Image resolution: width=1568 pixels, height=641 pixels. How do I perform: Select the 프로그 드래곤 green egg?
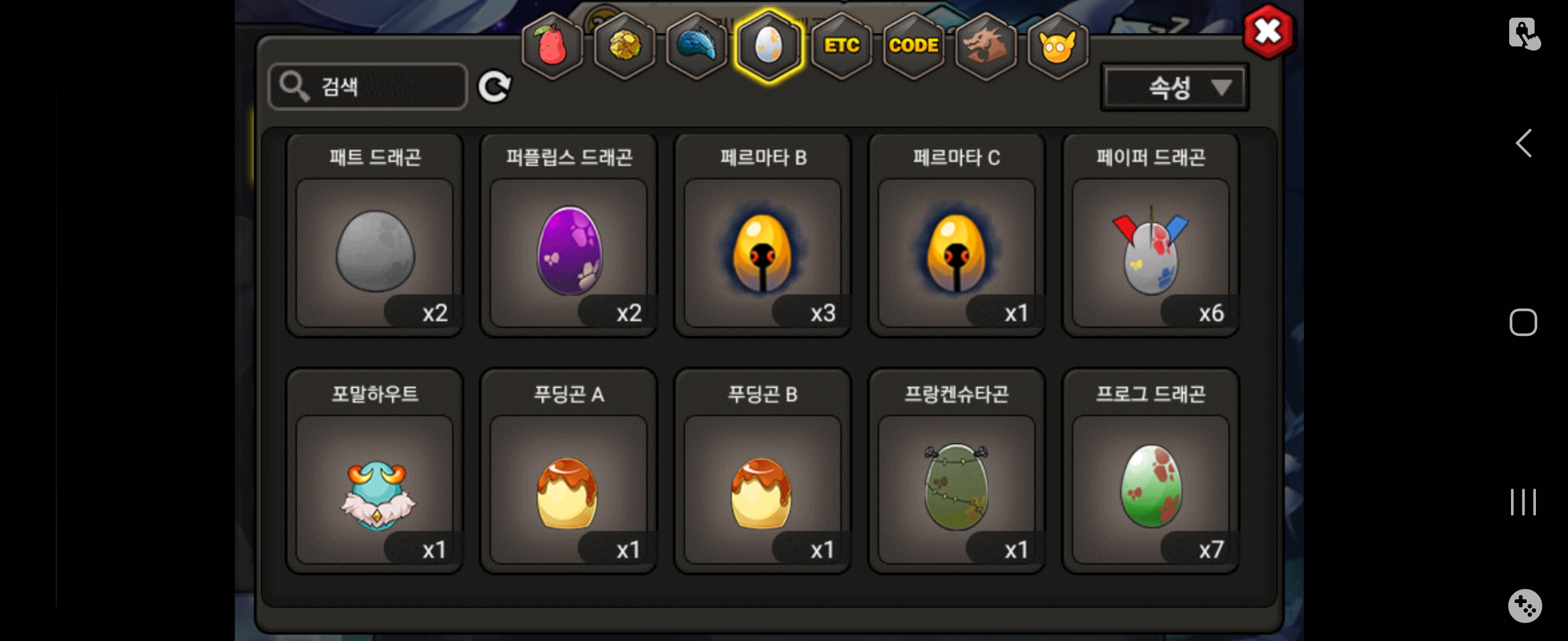tap(1150, 471)
